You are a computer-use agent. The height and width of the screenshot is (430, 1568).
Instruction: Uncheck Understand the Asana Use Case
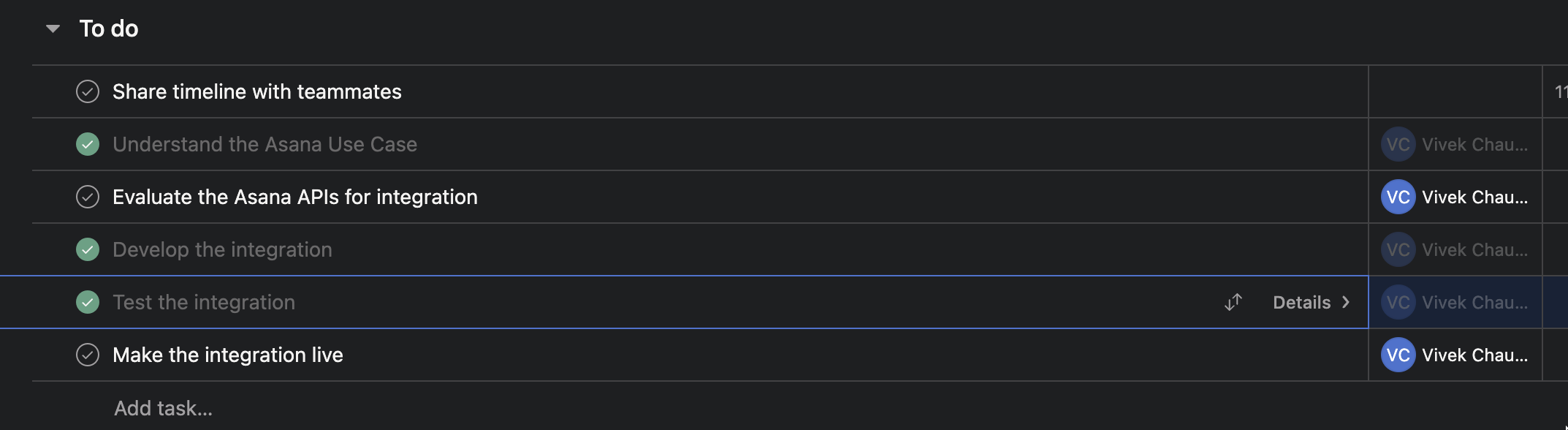point(88,144)
